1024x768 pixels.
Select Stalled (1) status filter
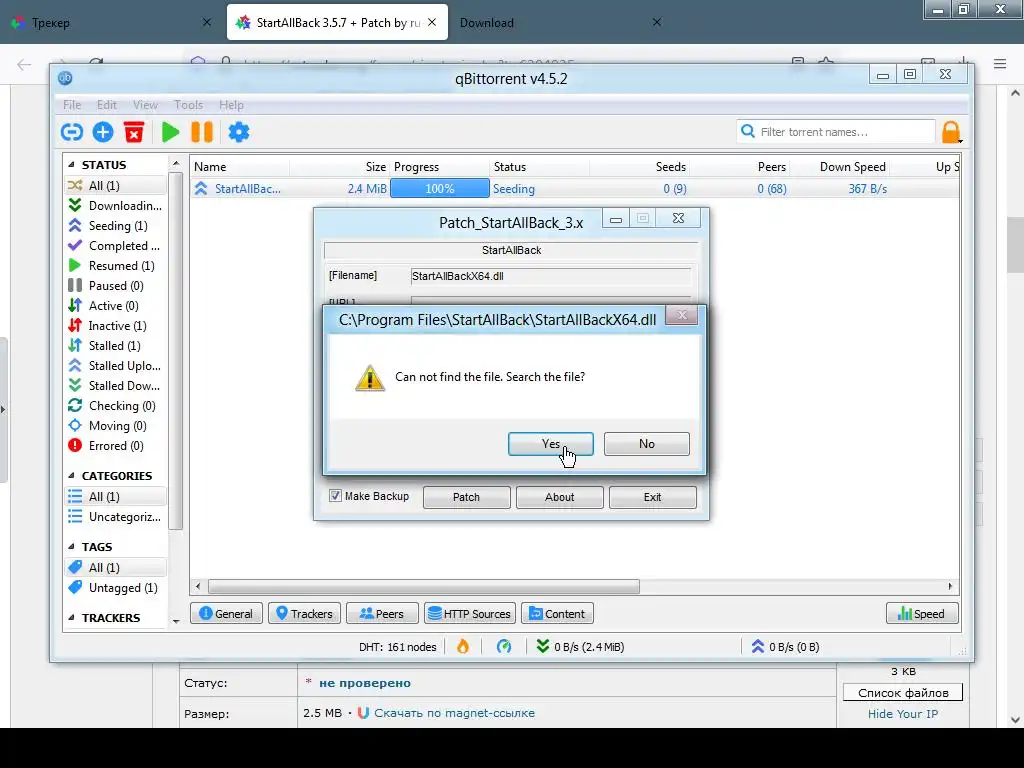[115, 345]
